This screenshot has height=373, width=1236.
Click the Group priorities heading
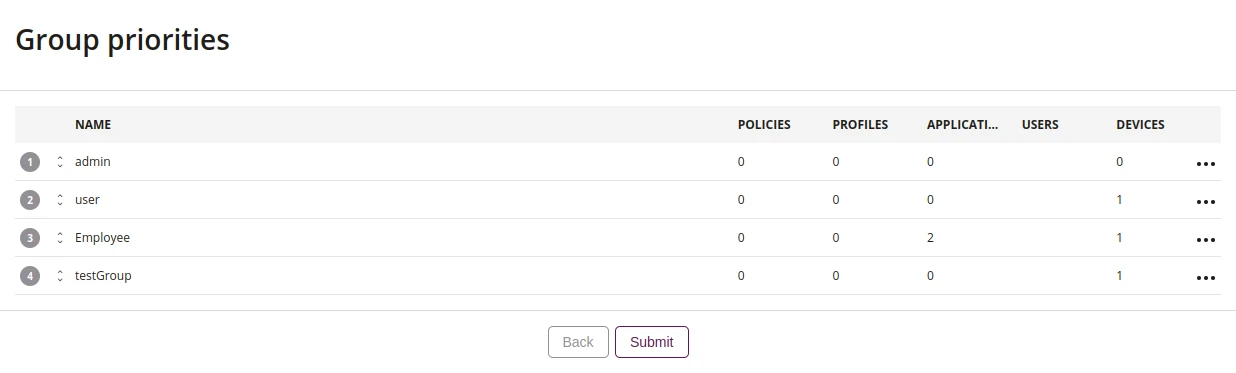123,40
